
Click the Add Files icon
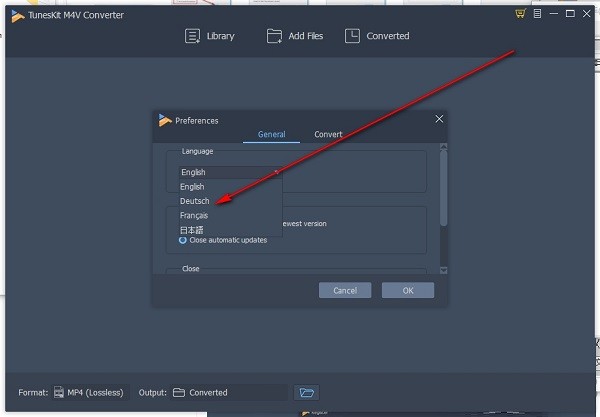click(x=274, y=36)
